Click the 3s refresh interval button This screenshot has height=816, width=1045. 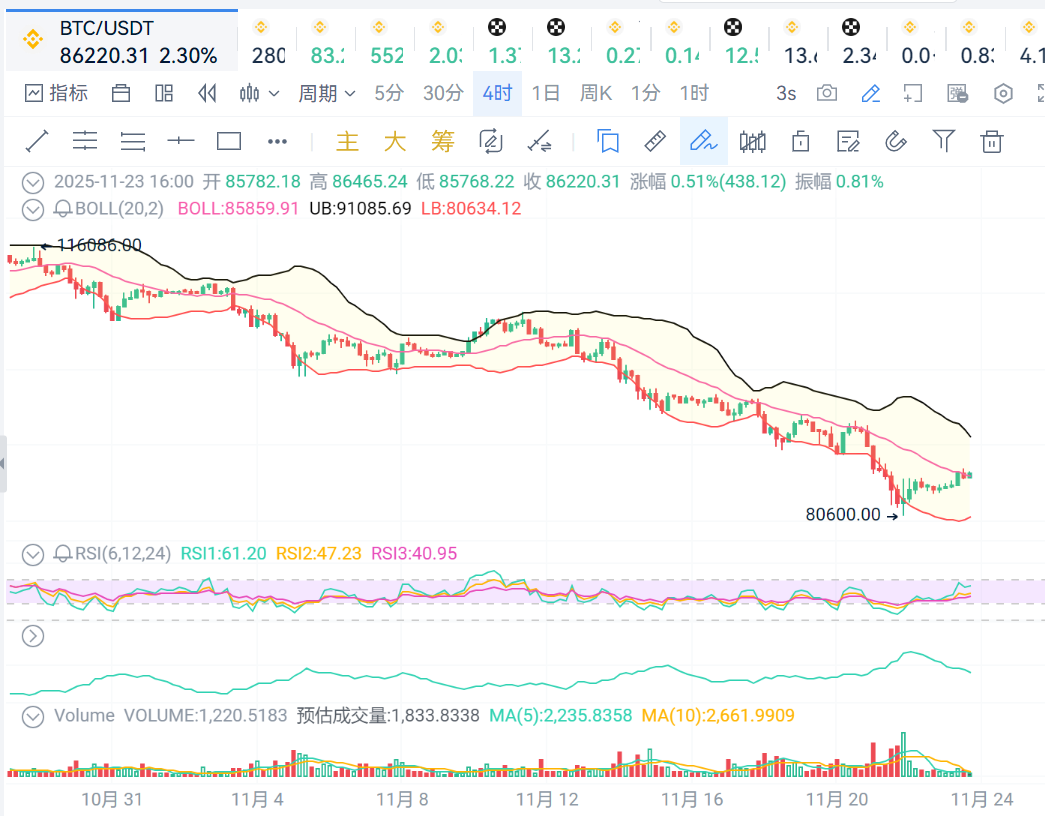tap(786, 94)
